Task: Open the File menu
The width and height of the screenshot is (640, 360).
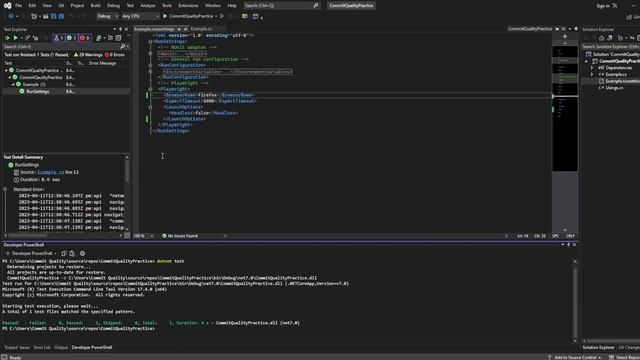Action: coord(19,6)
